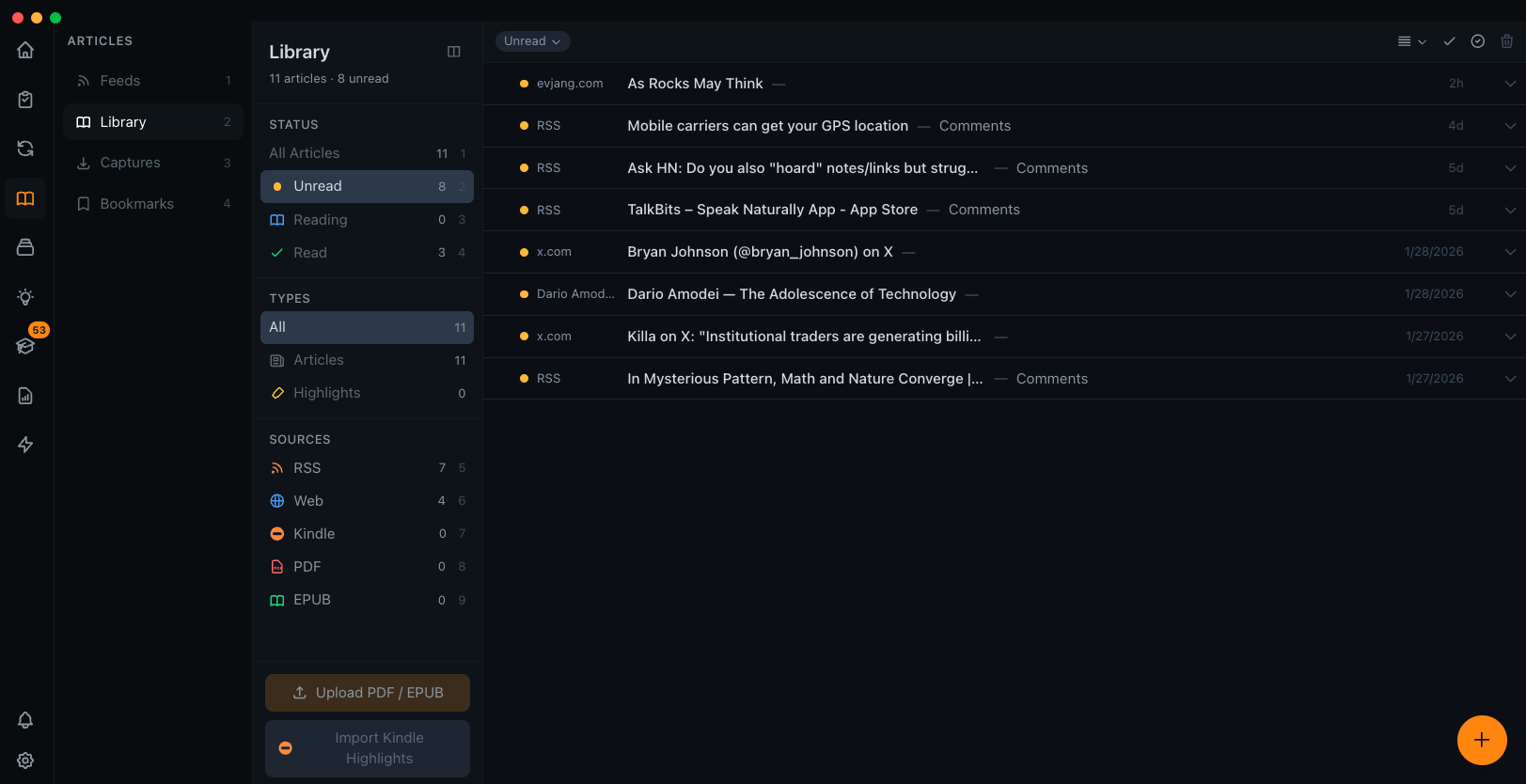
Task: Open the Unread filter dropdown
Action: (x=532, y=41)
